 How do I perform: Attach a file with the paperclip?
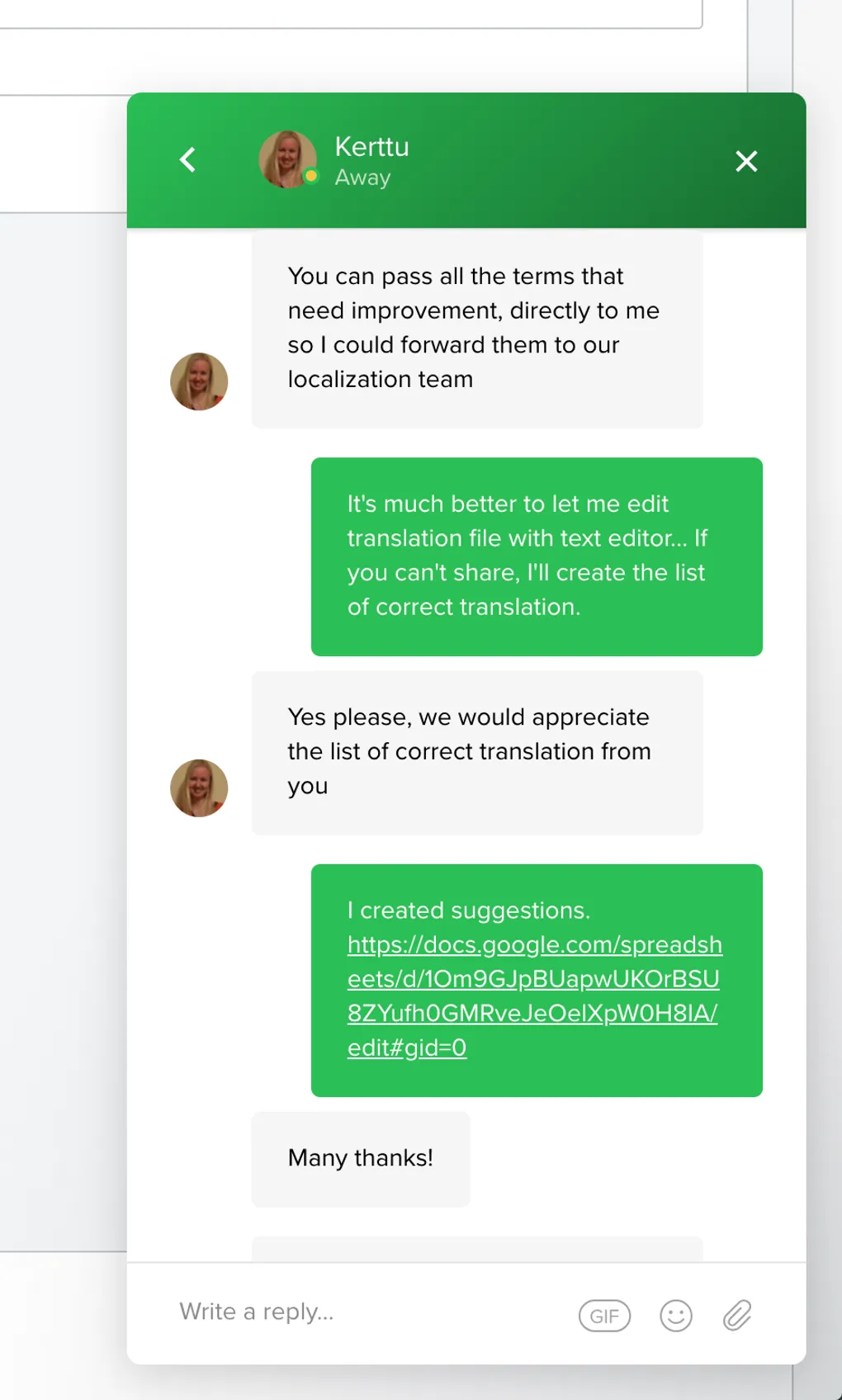pos(737,1315)
